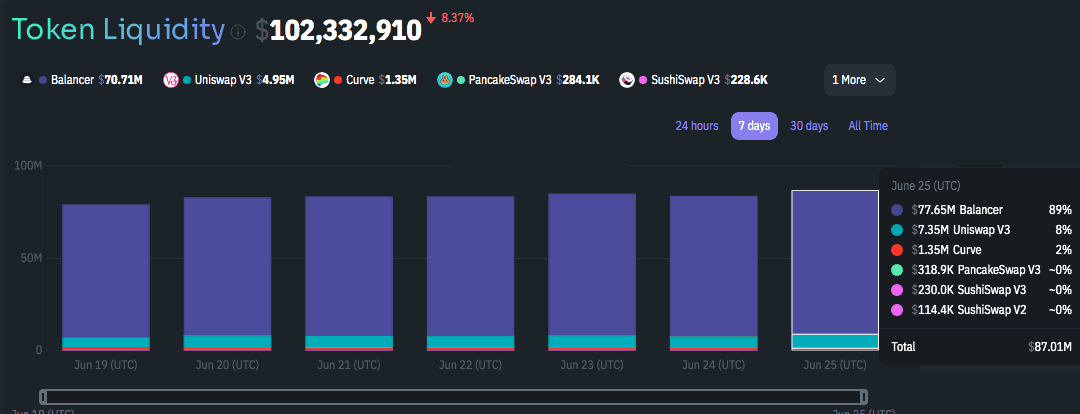Click the PancakeSwap V3 logo icon

(444, 80)
